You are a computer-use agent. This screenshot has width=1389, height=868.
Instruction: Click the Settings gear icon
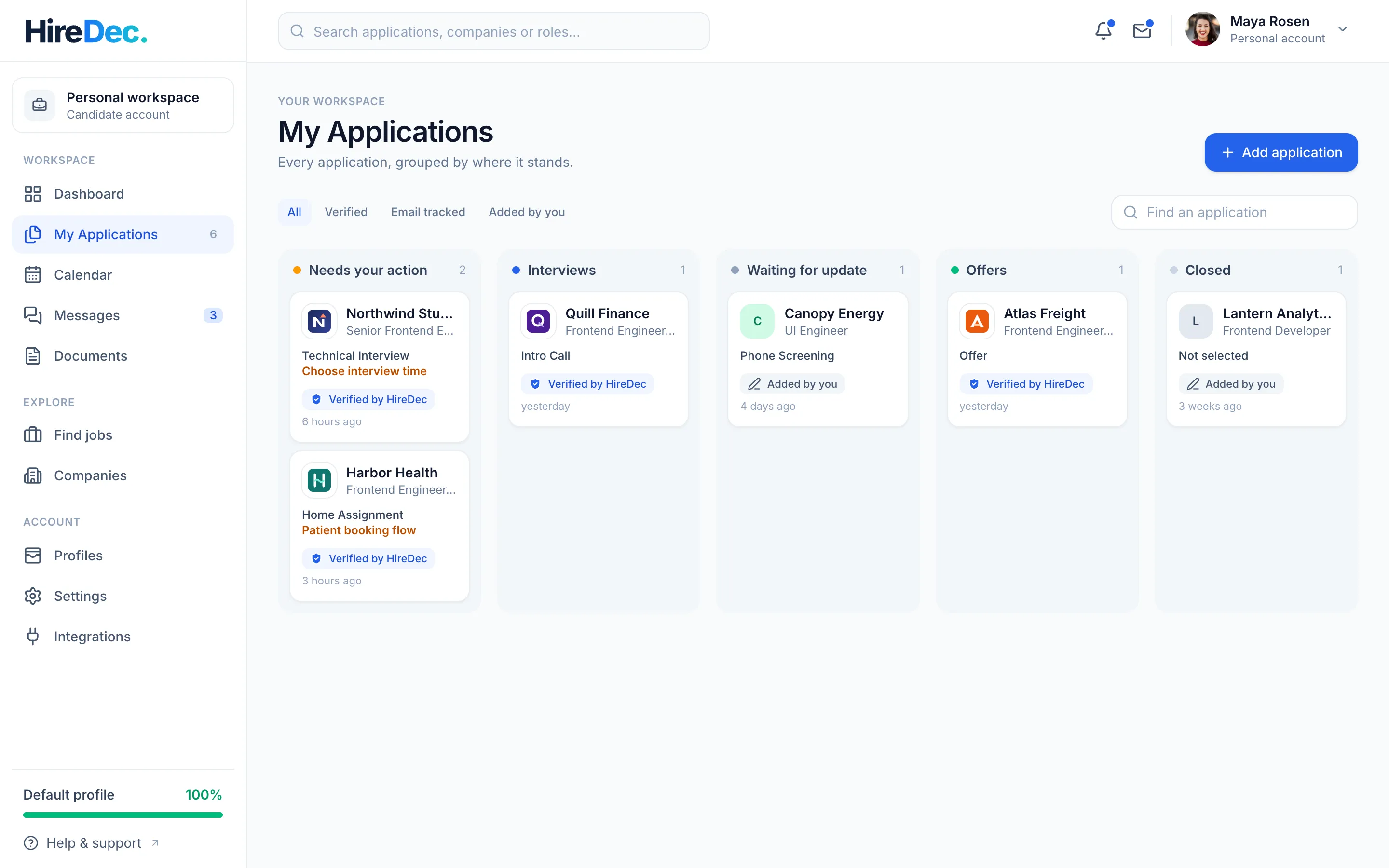pos(33,596)
